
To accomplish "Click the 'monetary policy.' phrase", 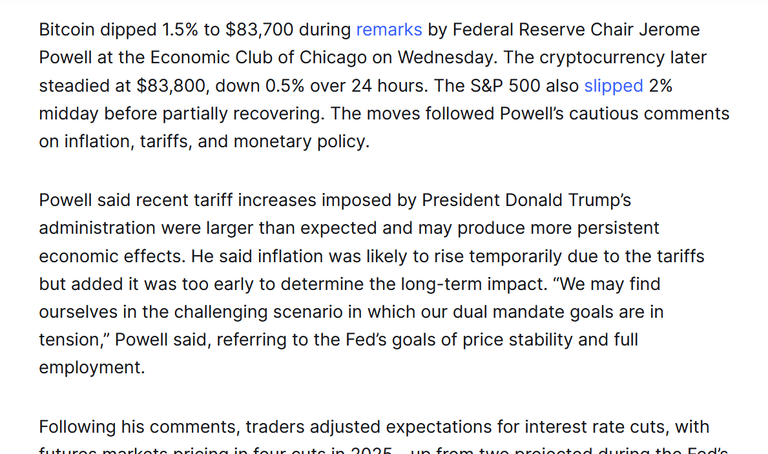I will (x=302, y=142).
